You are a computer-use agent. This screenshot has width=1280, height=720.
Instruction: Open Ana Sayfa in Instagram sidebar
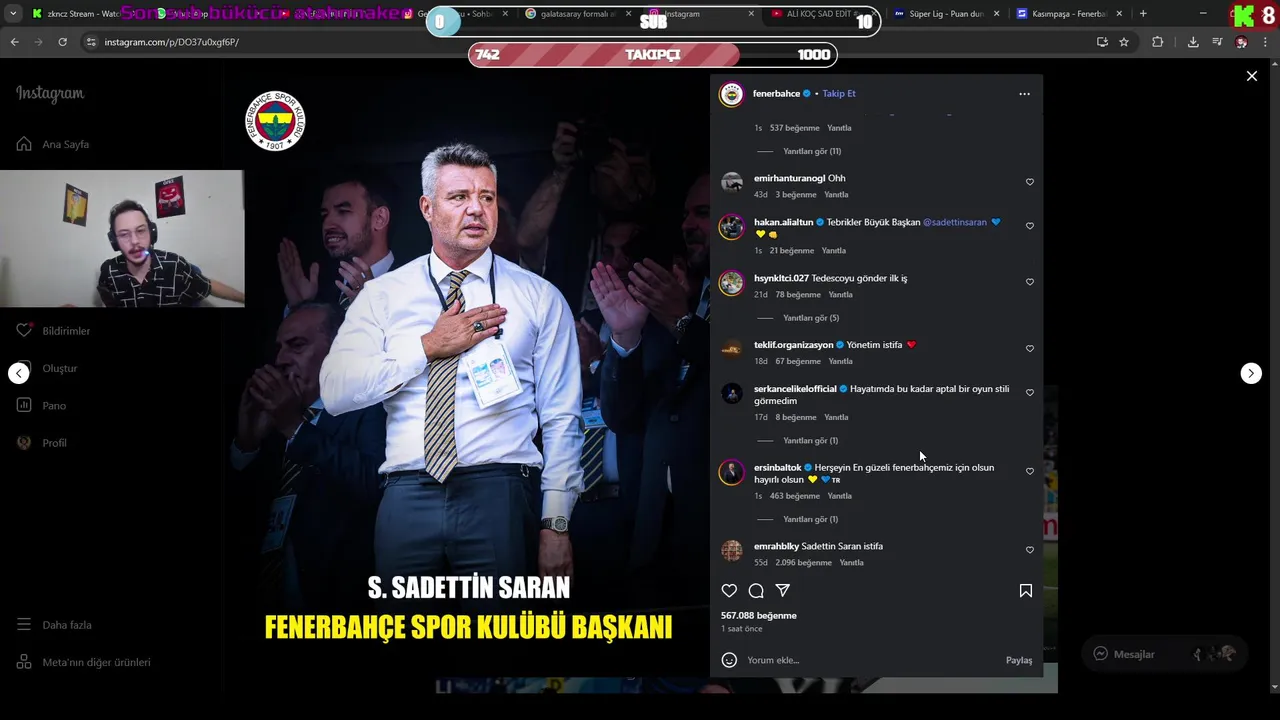(53, 144)
